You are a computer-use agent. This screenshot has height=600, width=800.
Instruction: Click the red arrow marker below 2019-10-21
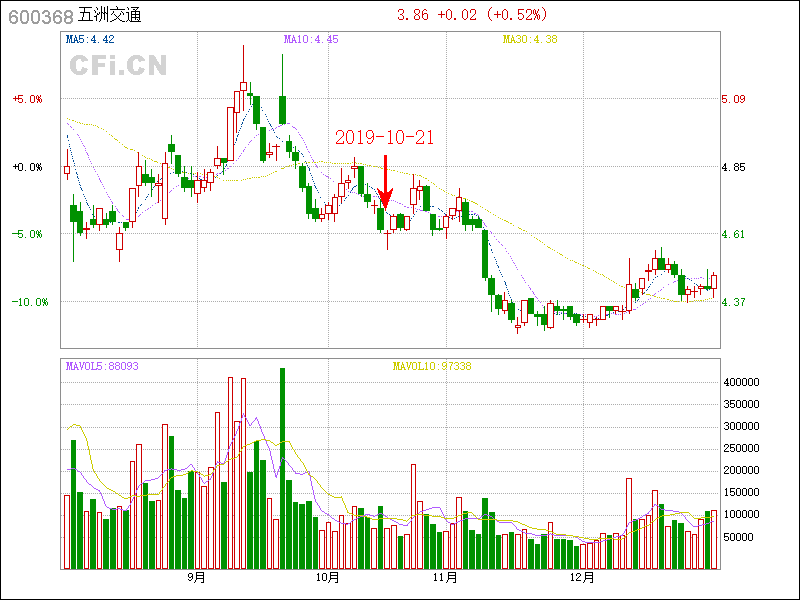(385, 180)
